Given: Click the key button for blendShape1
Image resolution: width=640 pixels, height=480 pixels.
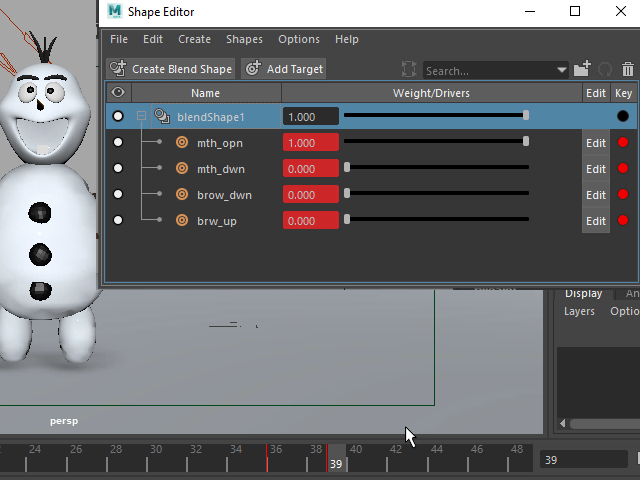Looking at the screenshot, I should coord(623,117).
